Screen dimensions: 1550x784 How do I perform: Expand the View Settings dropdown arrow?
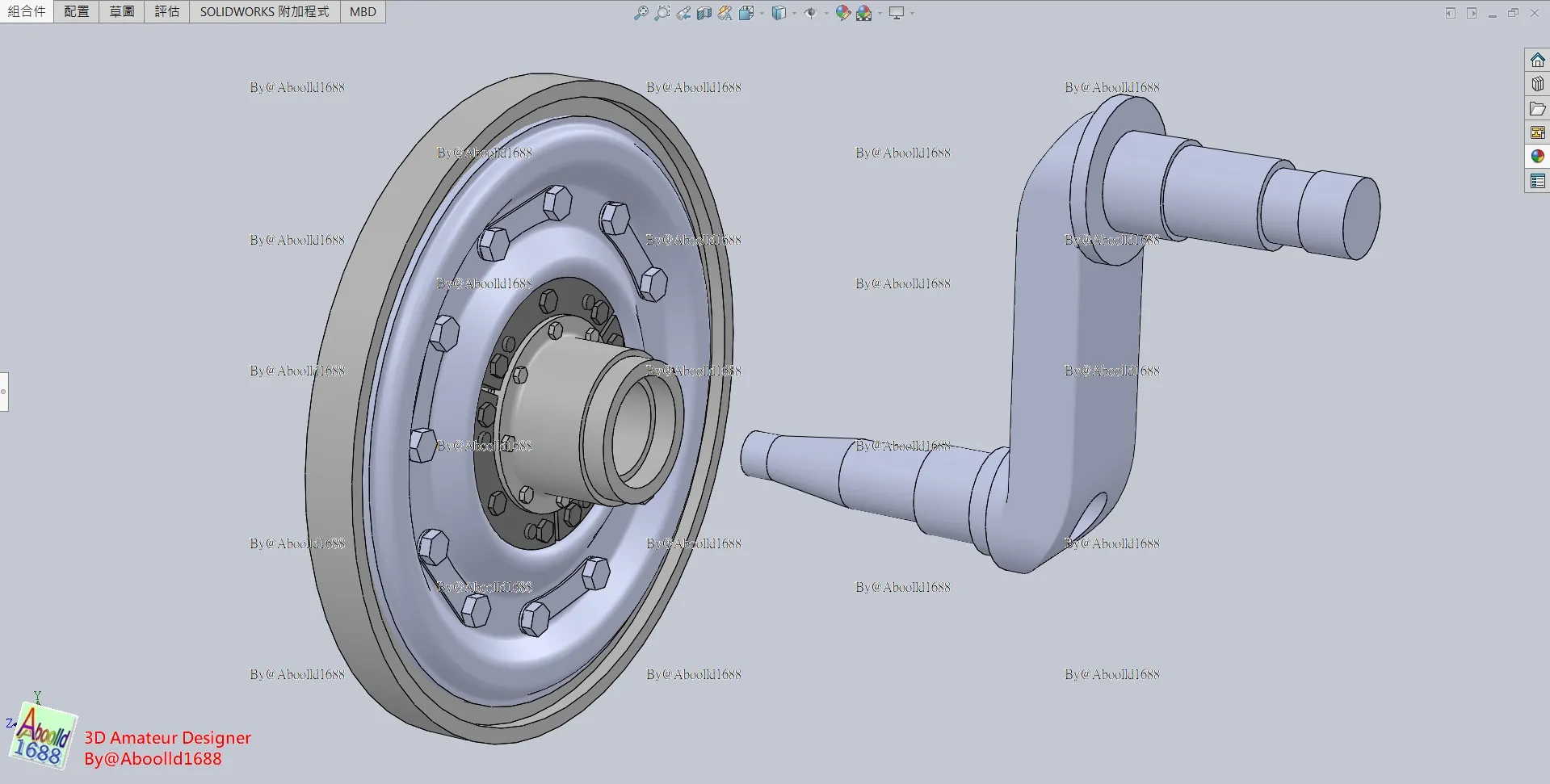[912, 13]
